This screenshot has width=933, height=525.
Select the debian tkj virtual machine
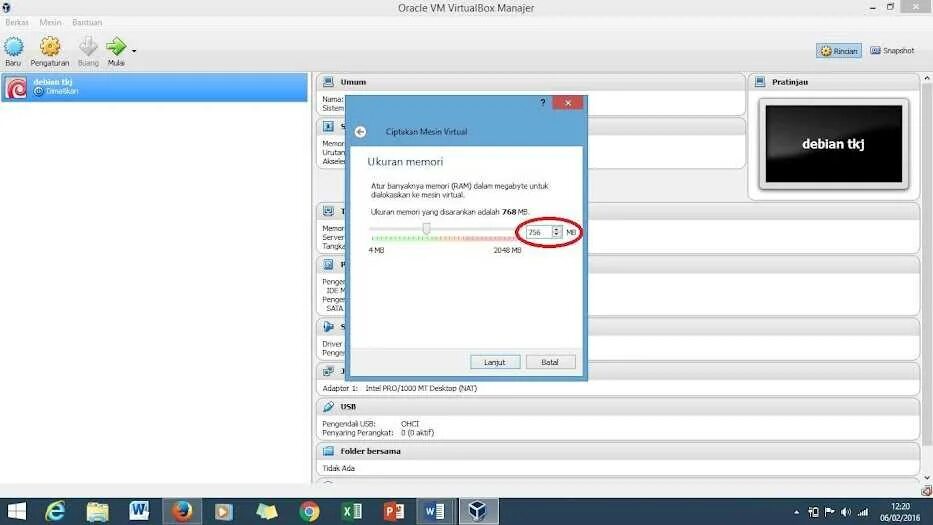coord(155,88)
